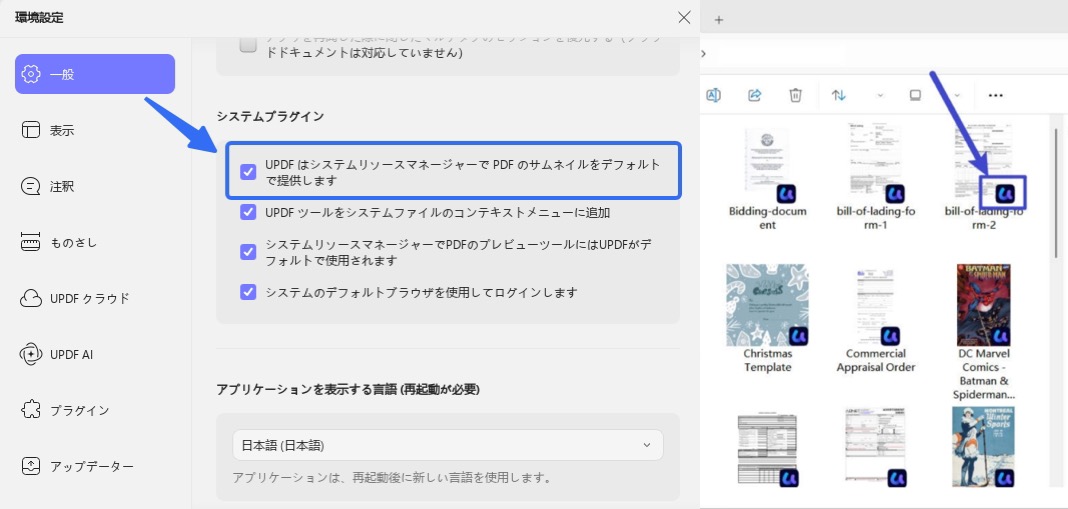Select the table form thumbnail in bottom row
1068x509 pixels.
pos(768,449)
